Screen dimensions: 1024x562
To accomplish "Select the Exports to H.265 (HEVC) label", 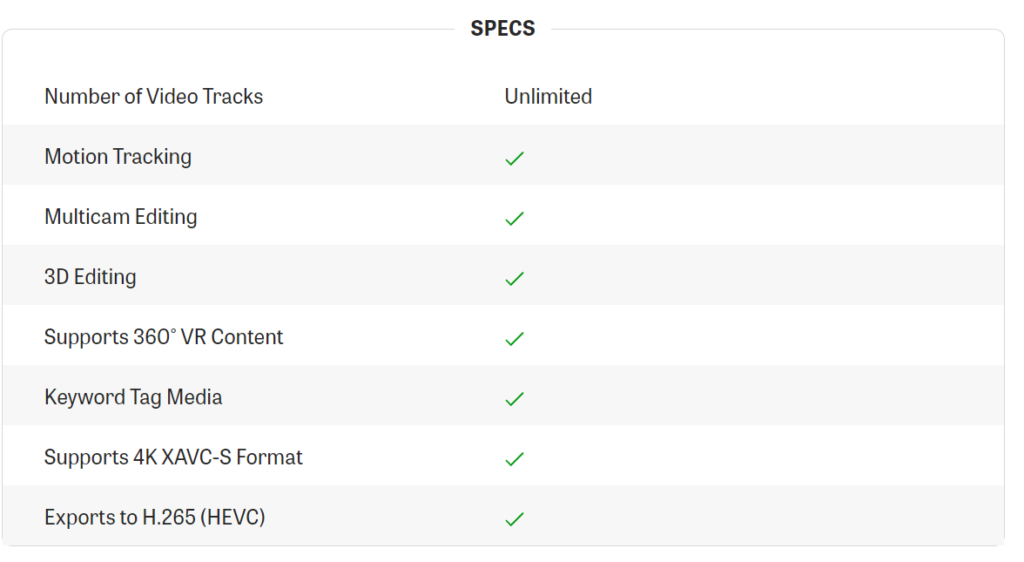I will pyautogui.click(x=155, y=517).
